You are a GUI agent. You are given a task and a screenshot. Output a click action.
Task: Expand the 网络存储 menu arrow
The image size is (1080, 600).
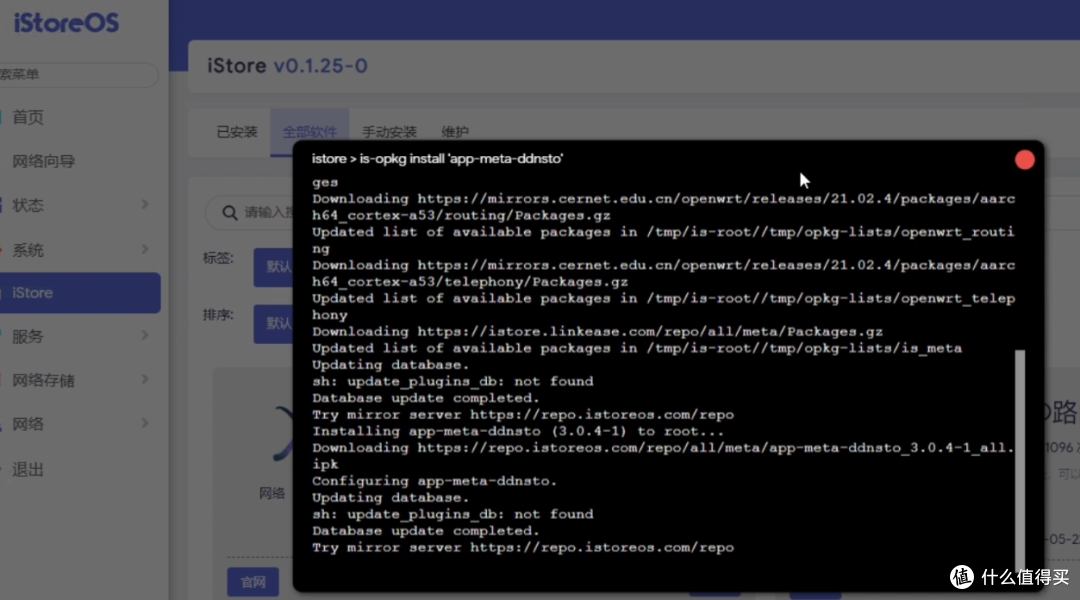pos(145,380)
